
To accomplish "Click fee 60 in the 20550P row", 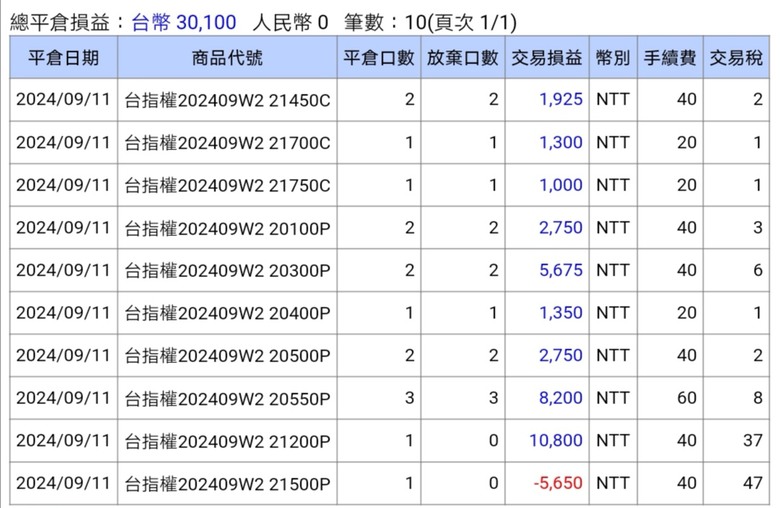I will point(686,398).
